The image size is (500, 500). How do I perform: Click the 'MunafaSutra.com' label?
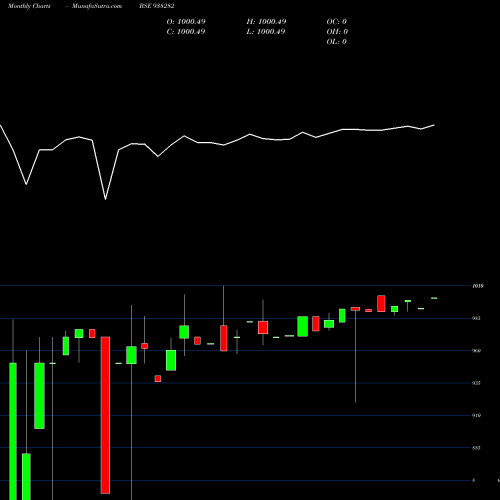point(97,6)
